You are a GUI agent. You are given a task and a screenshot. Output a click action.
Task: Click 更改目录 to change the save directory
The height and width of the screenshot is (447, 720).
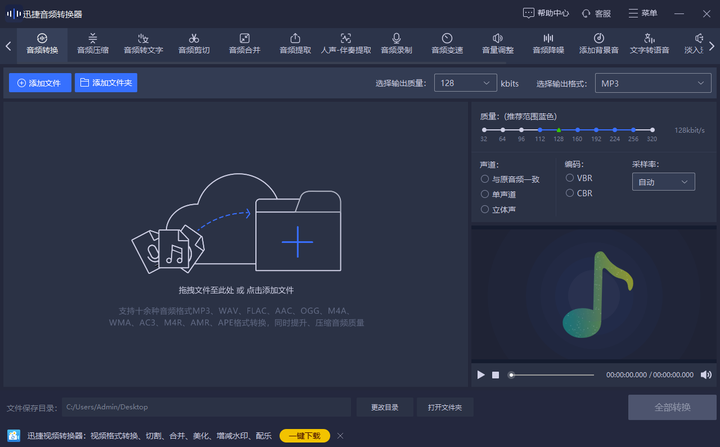(x=385, y=407)
